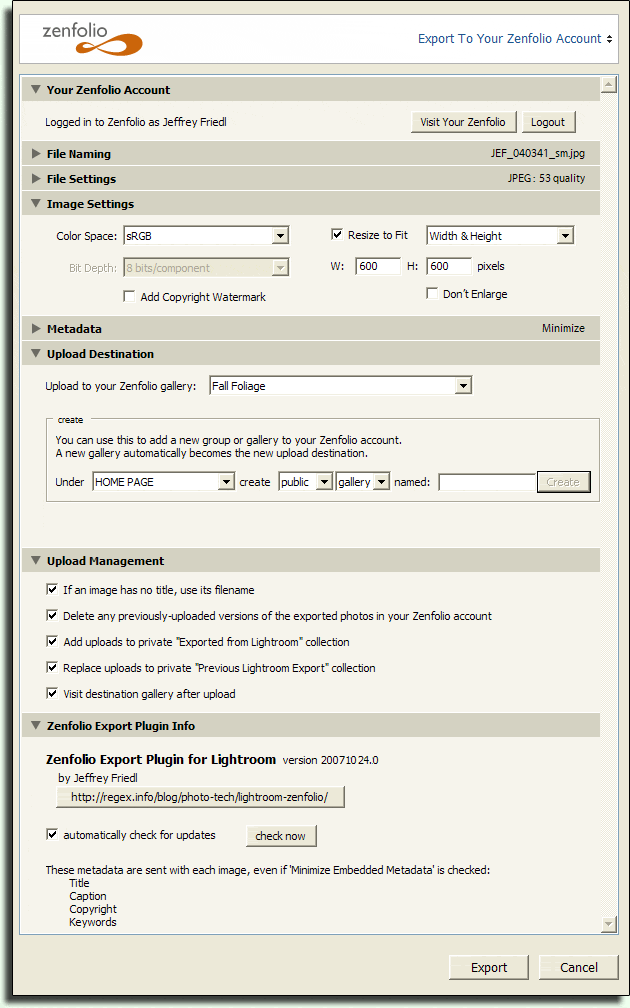Expand the Metadata section
This screenshot has height=1008, width=630.
(x=36, y=328)
